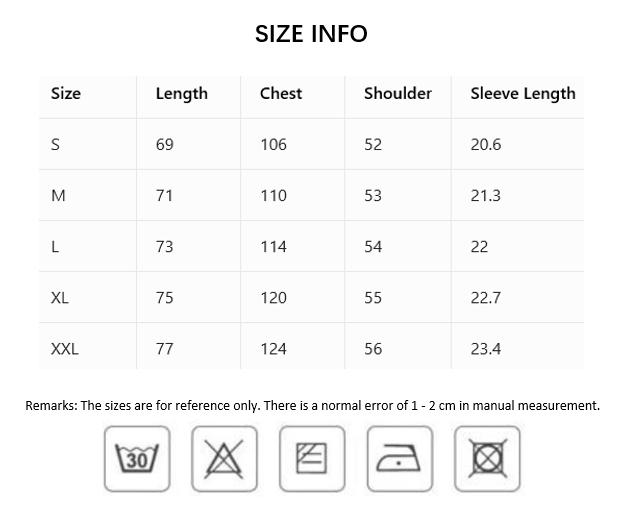Image resolution: width=625 pixels, height=509 pixels.
Task: Click the Length column header
Action: [181, 93]
